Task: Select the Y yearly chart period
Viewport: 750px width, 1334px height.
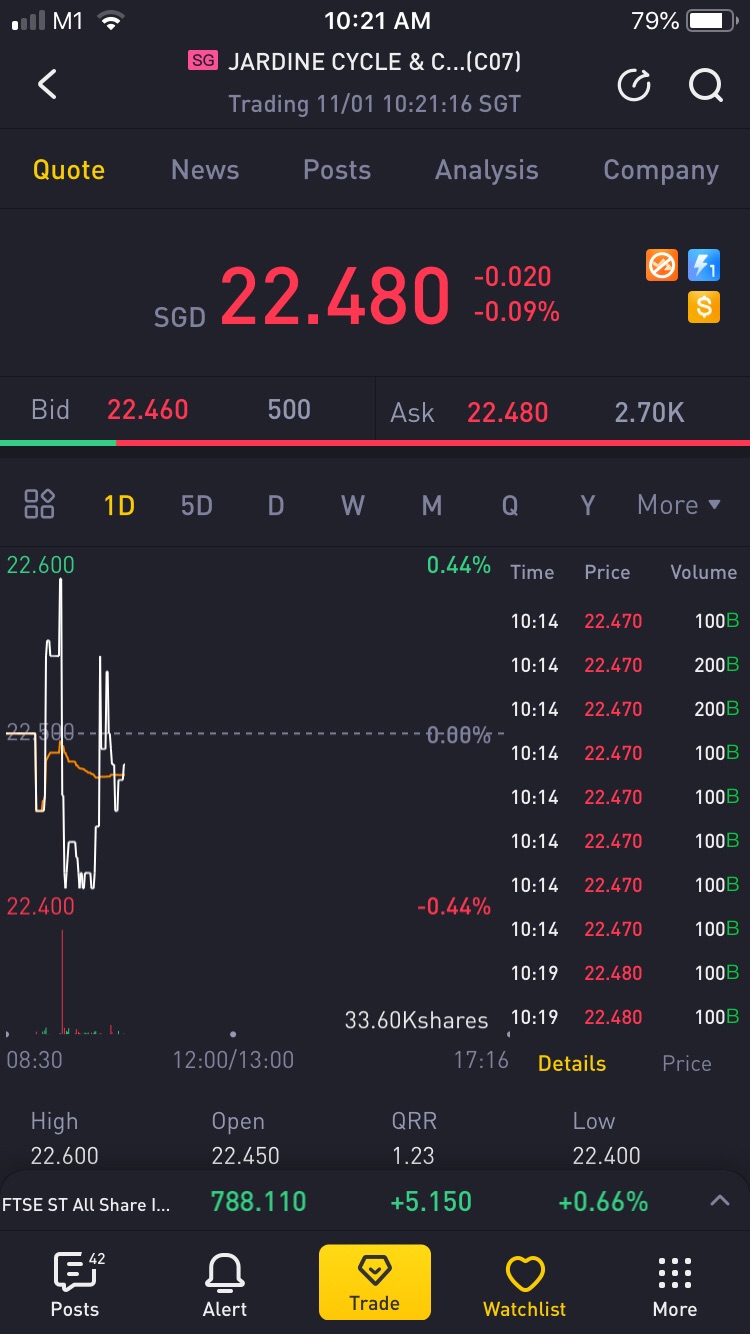Action: pos(588,505)
